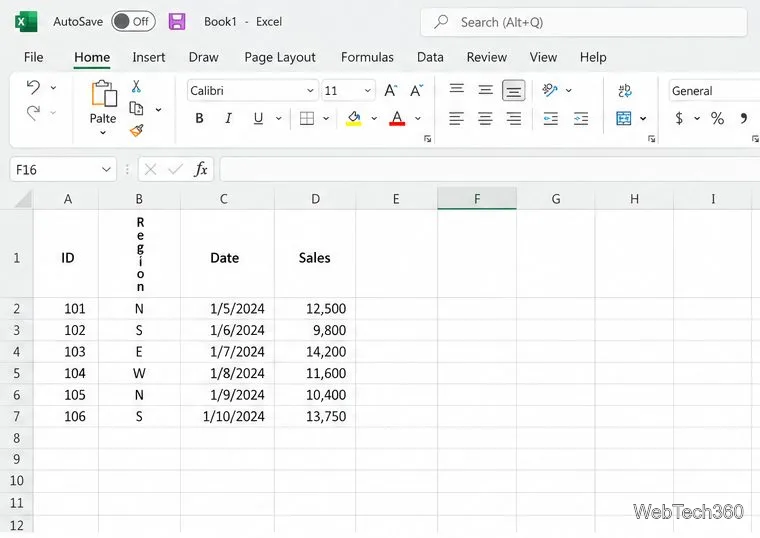Select the Format Painter brush
Image resolution: width=760 pixels, height=538 pixels.
[137, 130]
